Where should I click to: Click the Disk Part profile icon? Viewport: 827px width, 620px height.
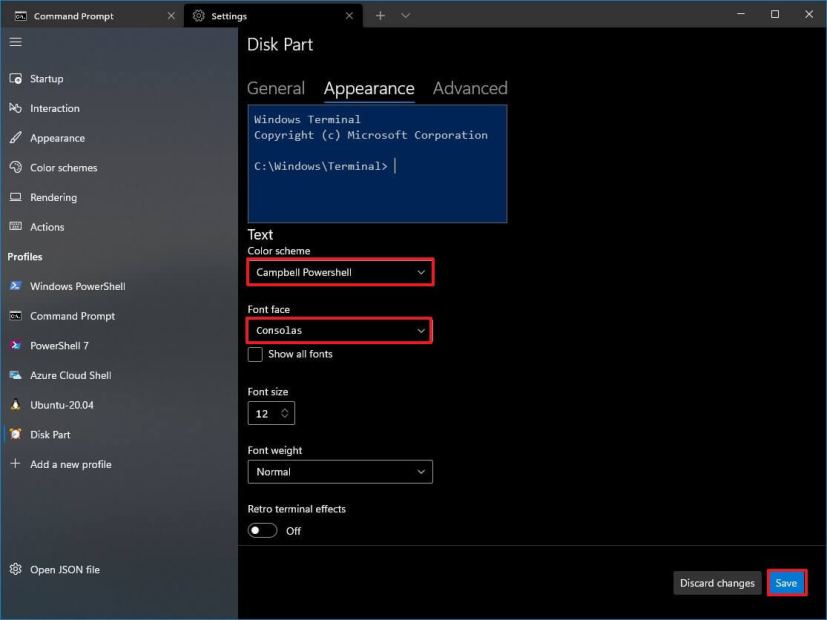click(x=15, y=434)
